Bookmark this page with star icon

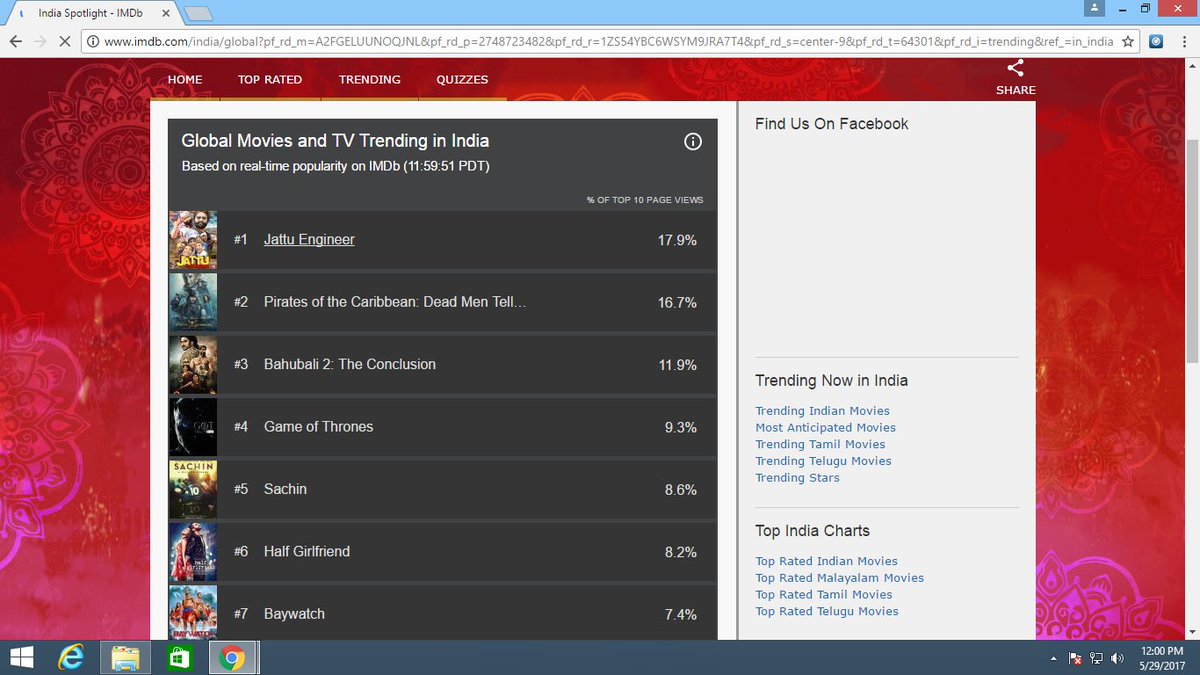tap(1128, 42)
